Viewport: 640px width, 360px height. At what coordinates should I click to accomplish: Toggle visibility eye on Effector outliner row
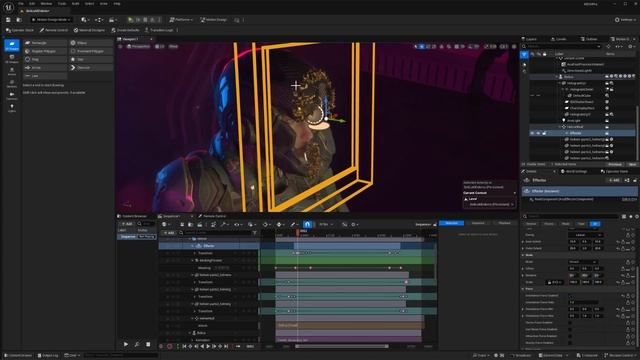tap(532, 133)
